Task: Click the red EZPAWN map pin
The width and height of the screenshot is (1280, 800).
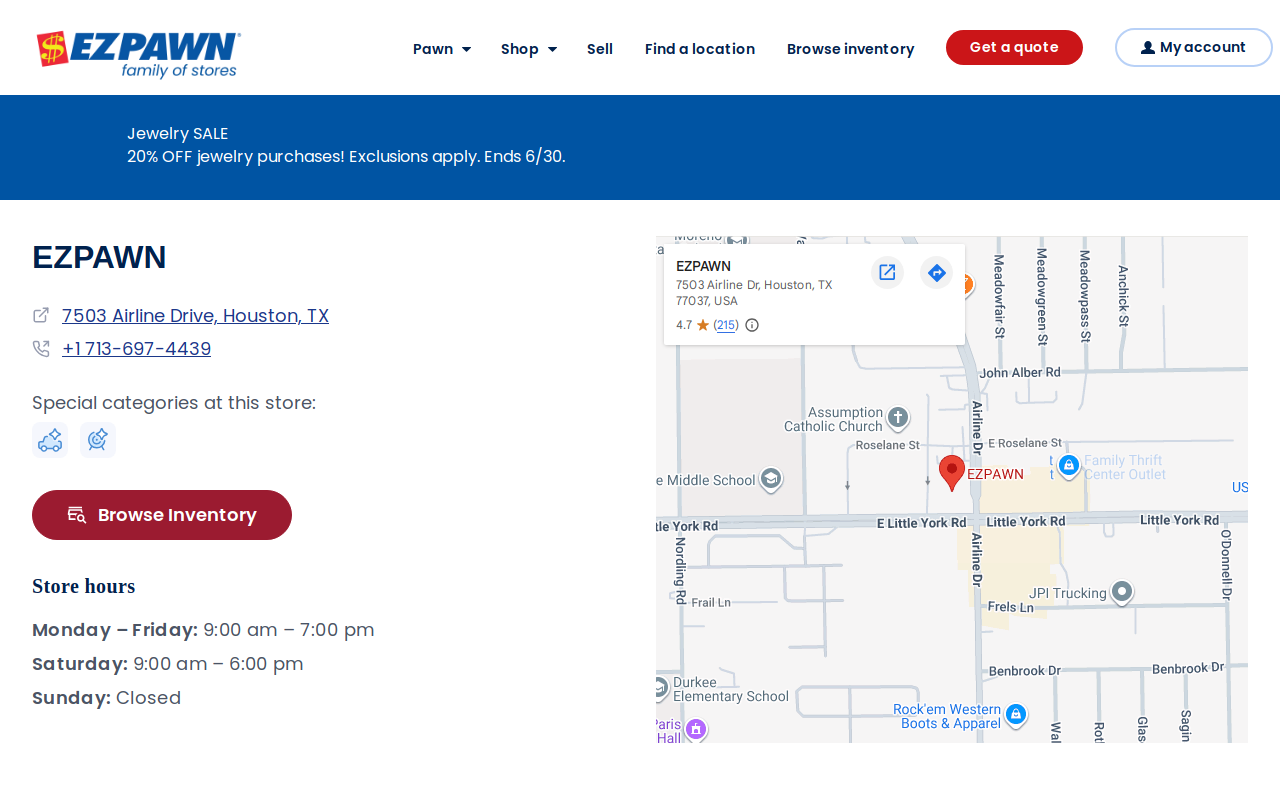Action: [952, 472]
